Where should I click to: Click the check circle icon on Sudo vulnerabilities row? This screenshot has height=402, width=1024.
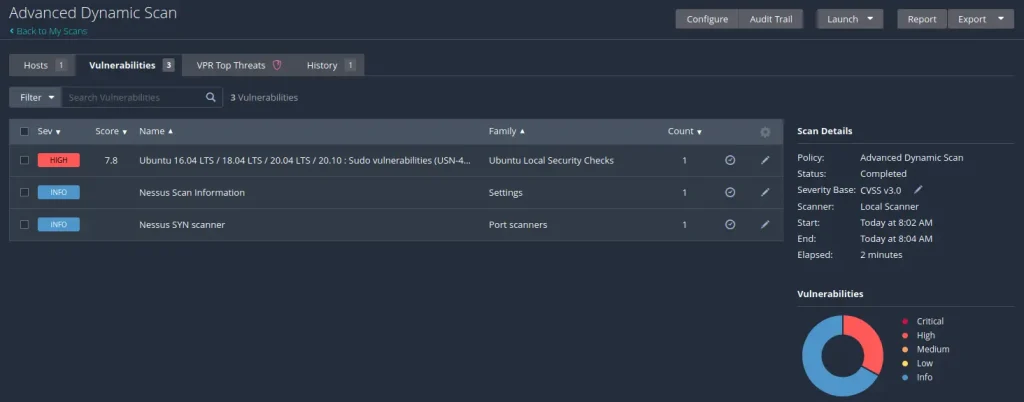730,160
